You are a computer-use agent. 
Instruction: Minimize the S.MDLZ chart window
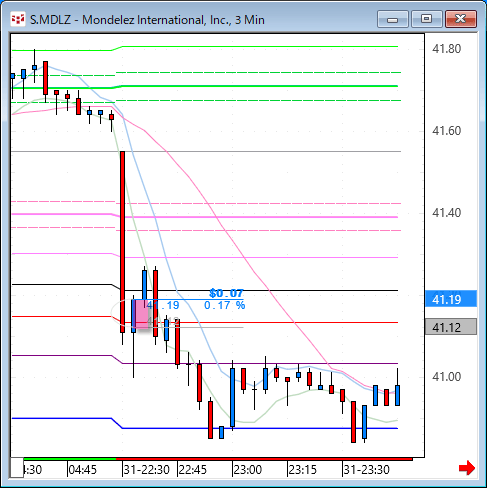(x=393, y=19)
